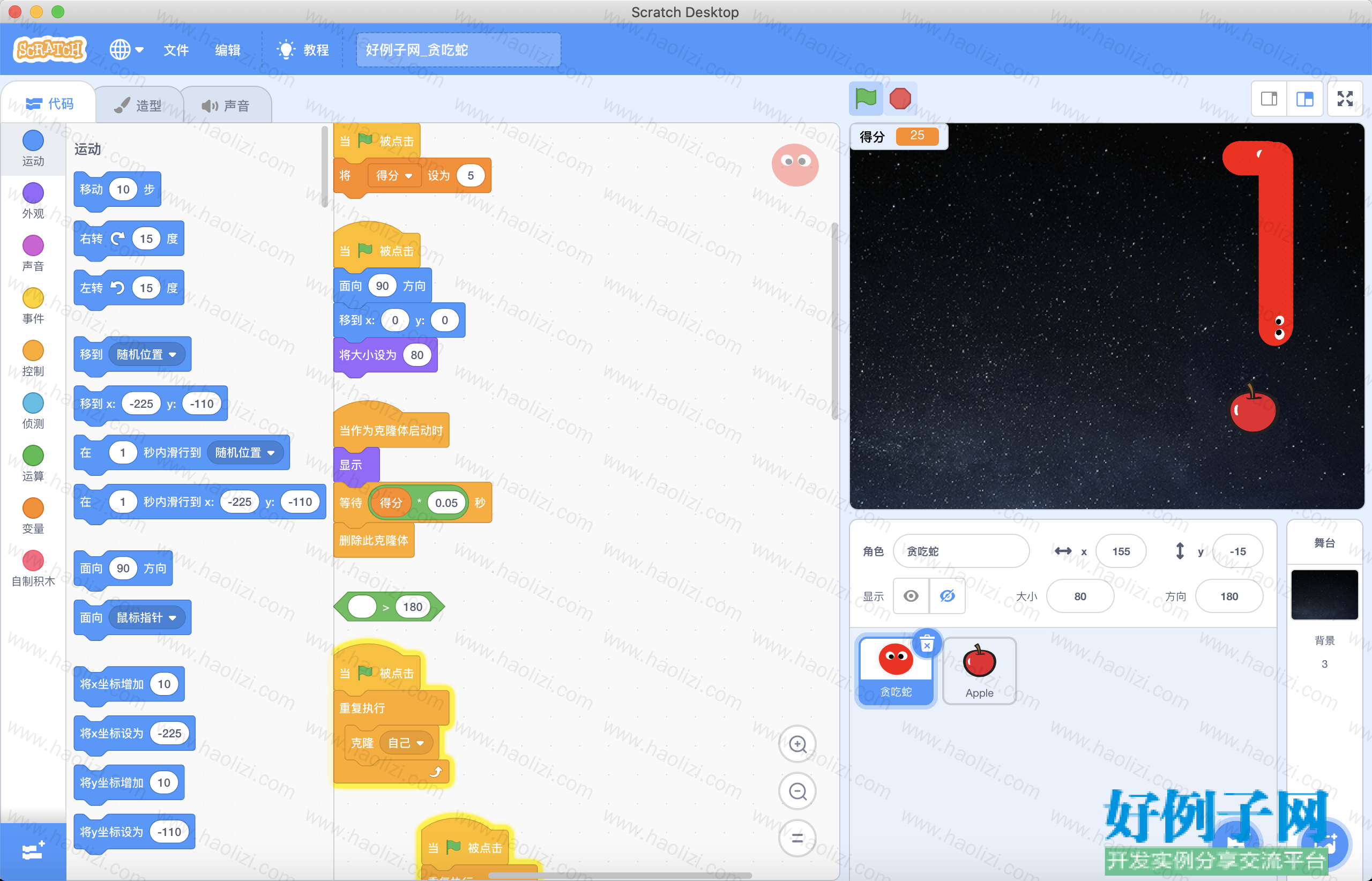Open the 编辑 menu
The height and width of the screenshot is (881, 1372).
pos(228,50)
